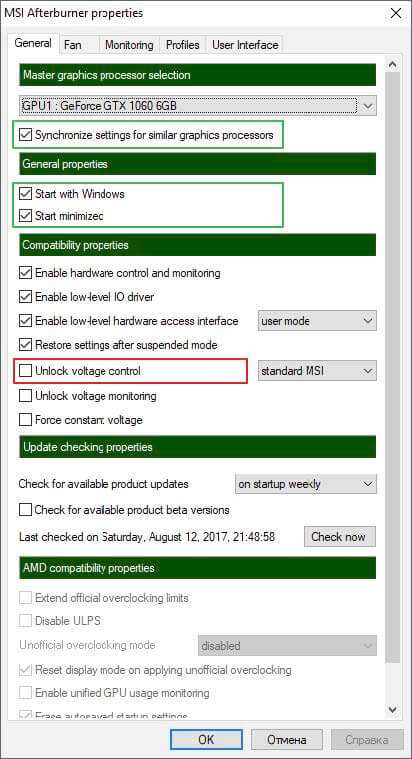Uncheck Enable low-level IO driver
412x759 pixels.
[x=25, y=296]
